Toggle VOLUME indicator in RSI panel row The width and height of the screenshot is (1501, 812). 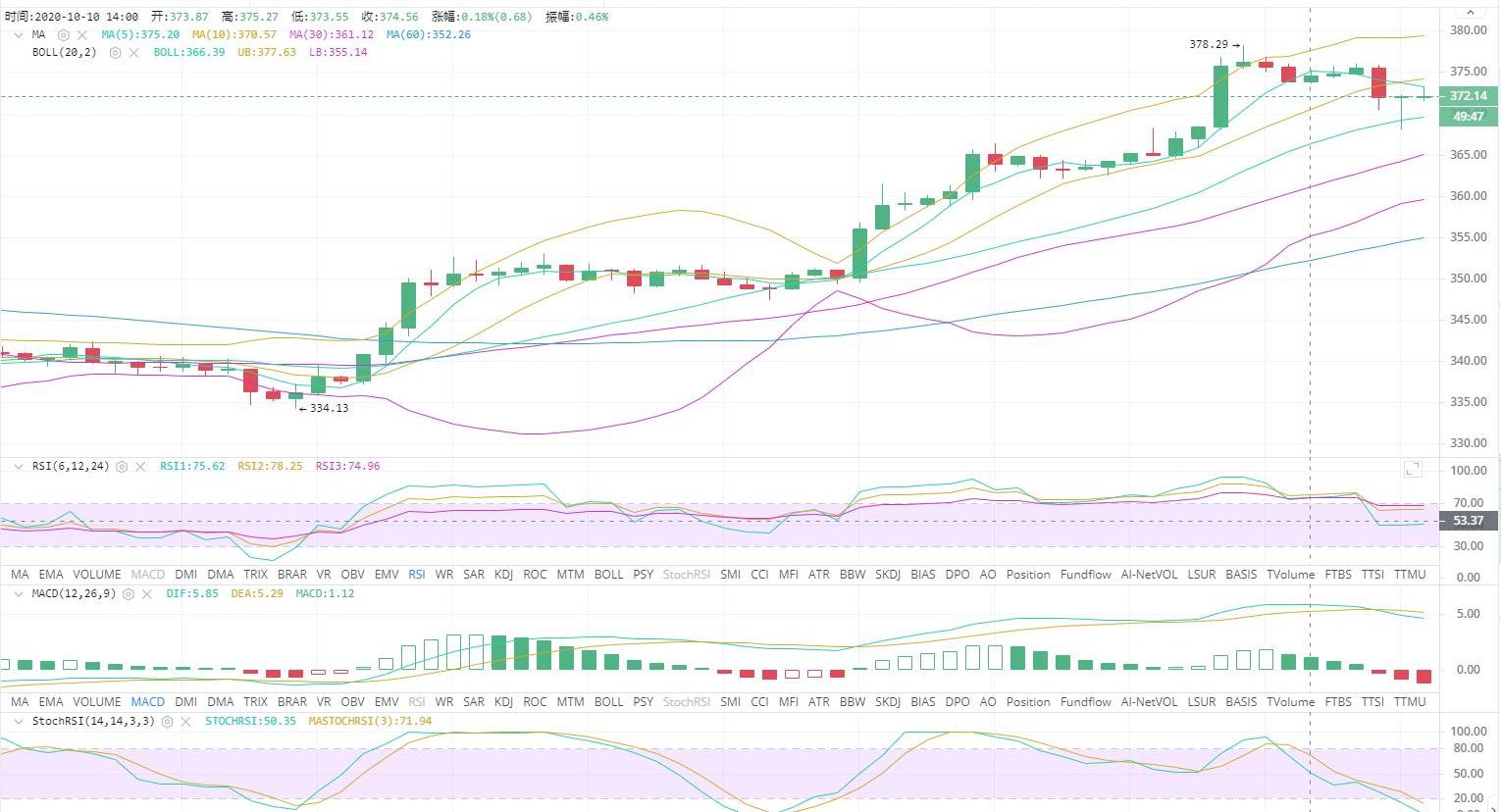tap(96, 575)
